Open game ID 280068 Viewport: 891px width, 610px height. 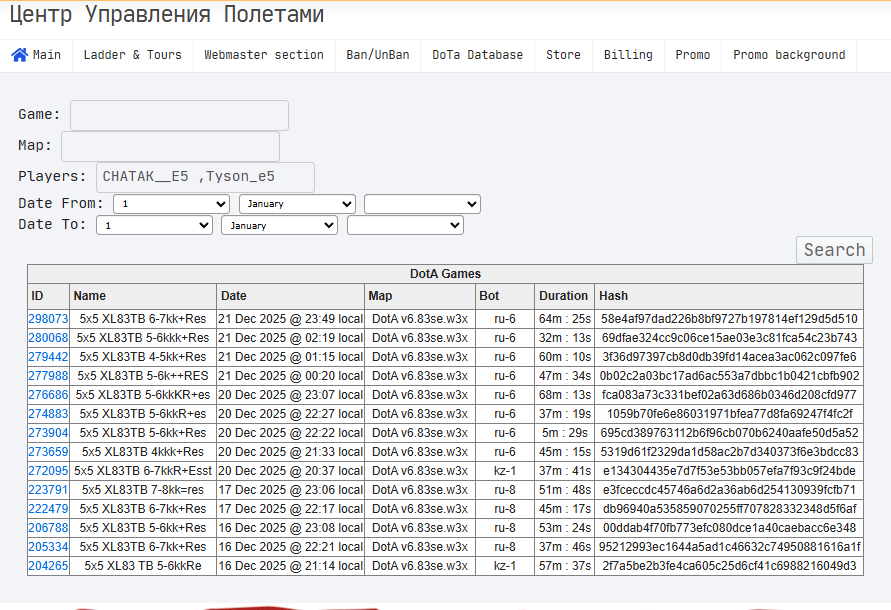(48, 338)
